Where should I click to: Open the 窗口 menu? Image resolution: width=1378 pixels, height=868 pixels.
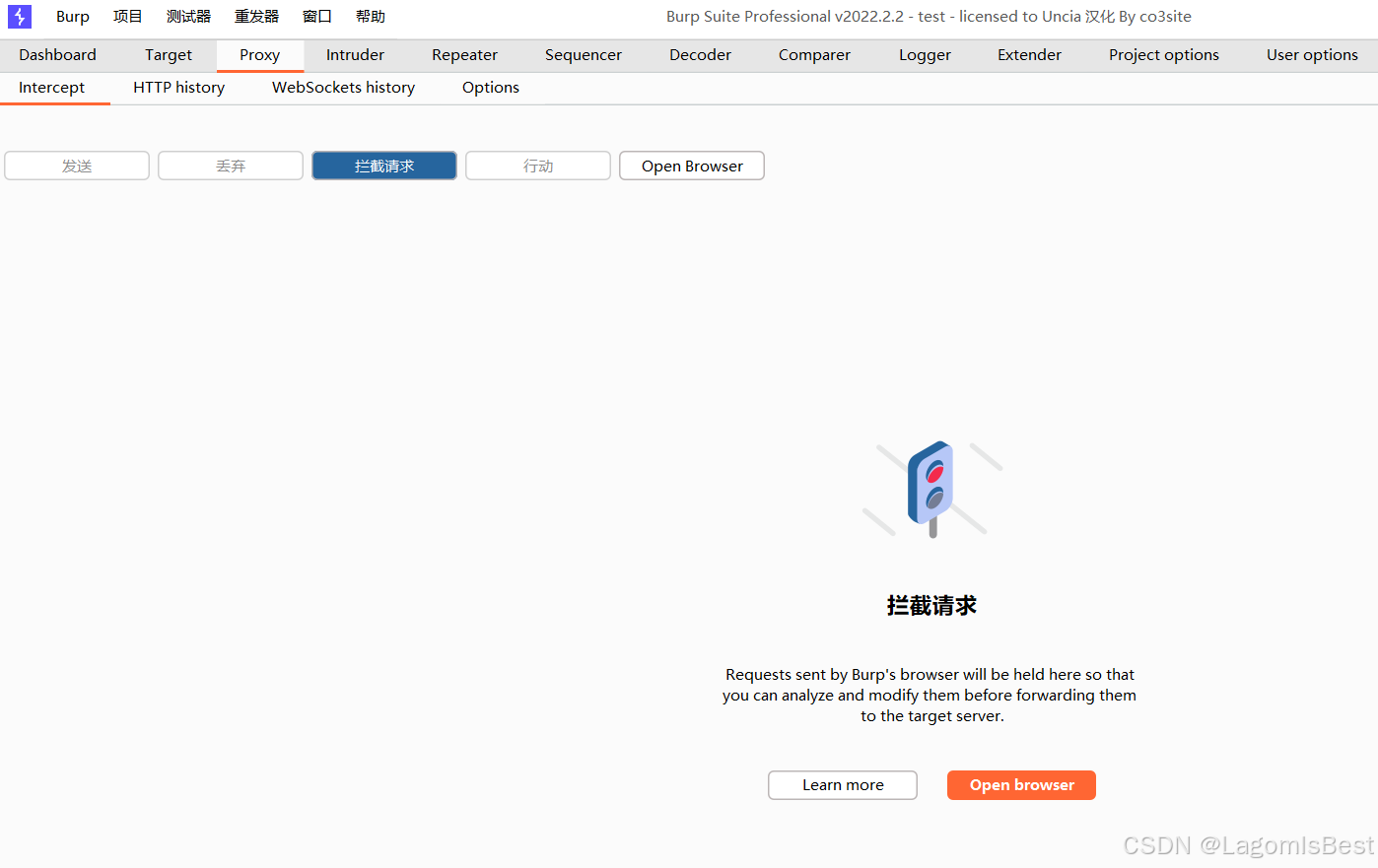click(316, 17)
